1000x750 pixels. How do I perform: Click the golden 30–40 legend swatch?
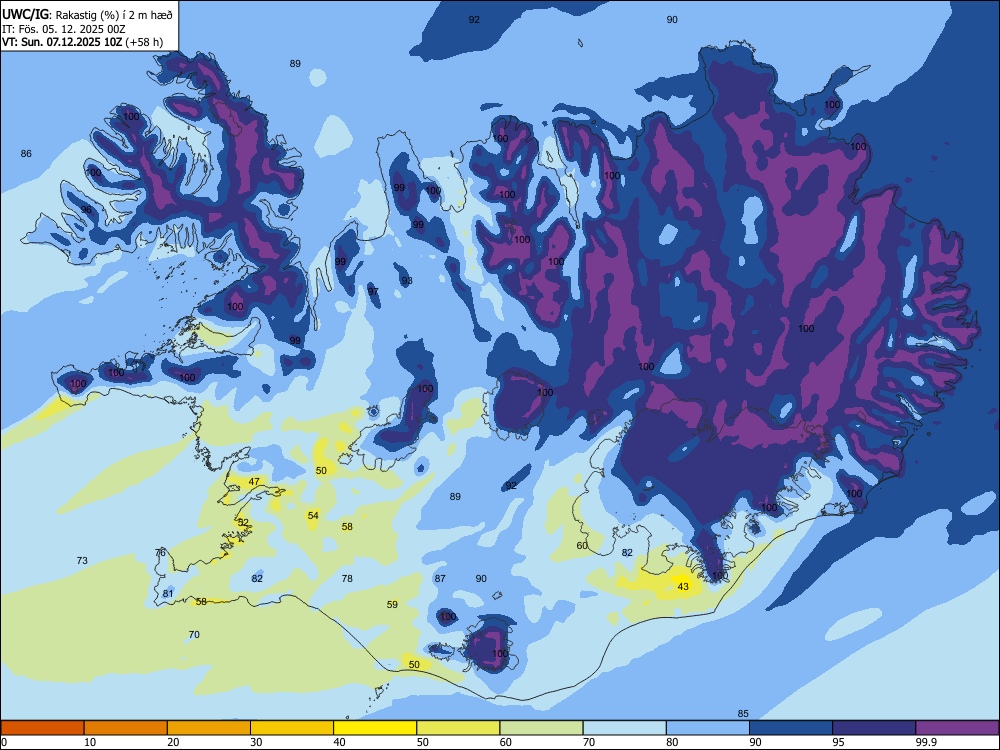[x=292, y=728]
